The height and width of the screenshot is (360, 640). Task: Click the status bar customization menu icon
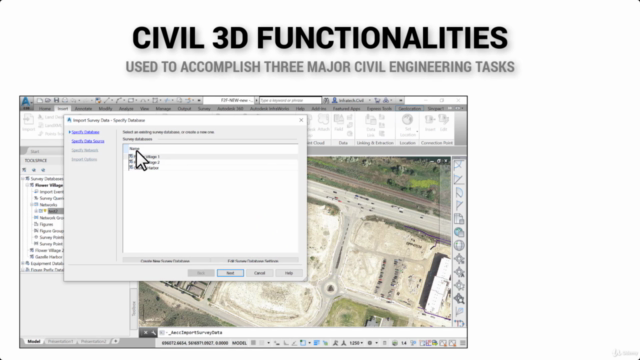[462, 343]
